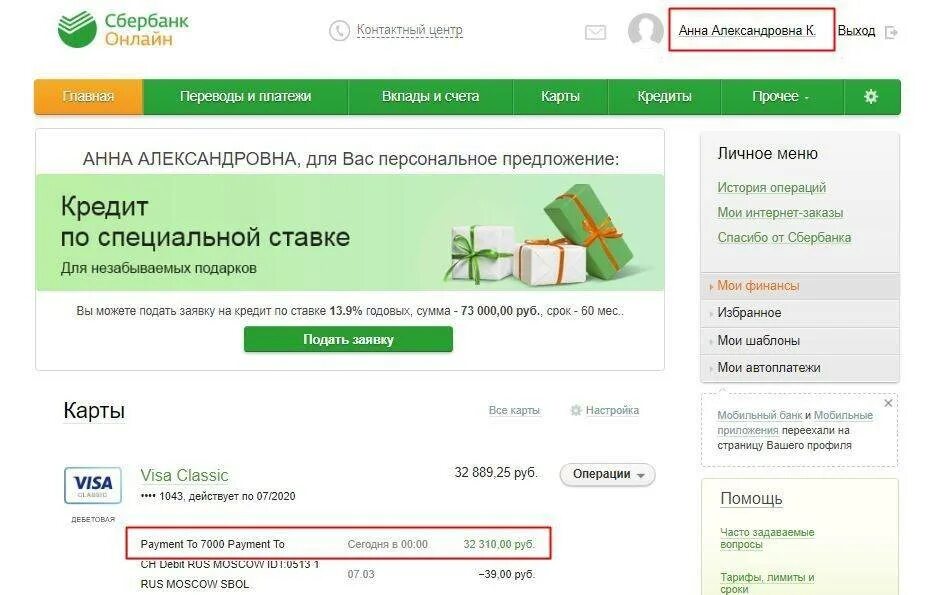Click the Sberbank Online logo
The height and width of the screenshot is (595, 928).
(x=123, y=29)
